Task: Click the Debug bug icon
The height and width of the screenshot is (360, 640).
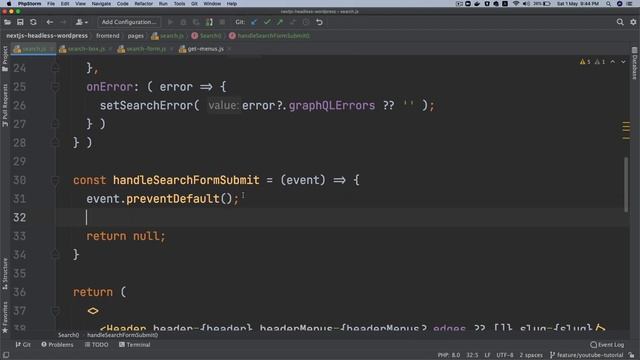Action: tap(183, 22)
